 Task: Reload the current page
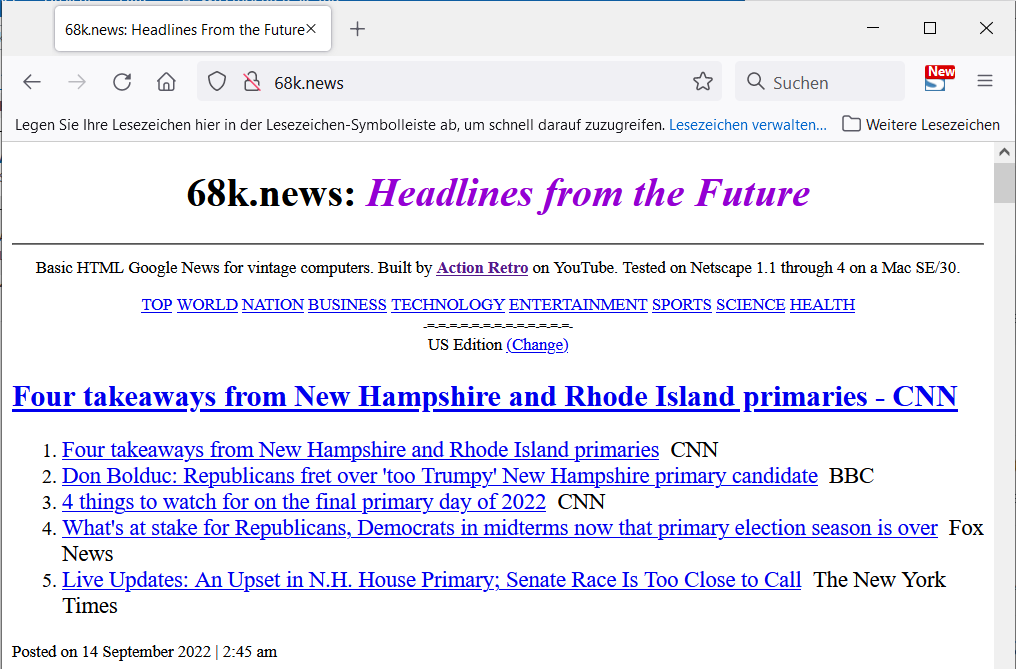pos(121,82)
